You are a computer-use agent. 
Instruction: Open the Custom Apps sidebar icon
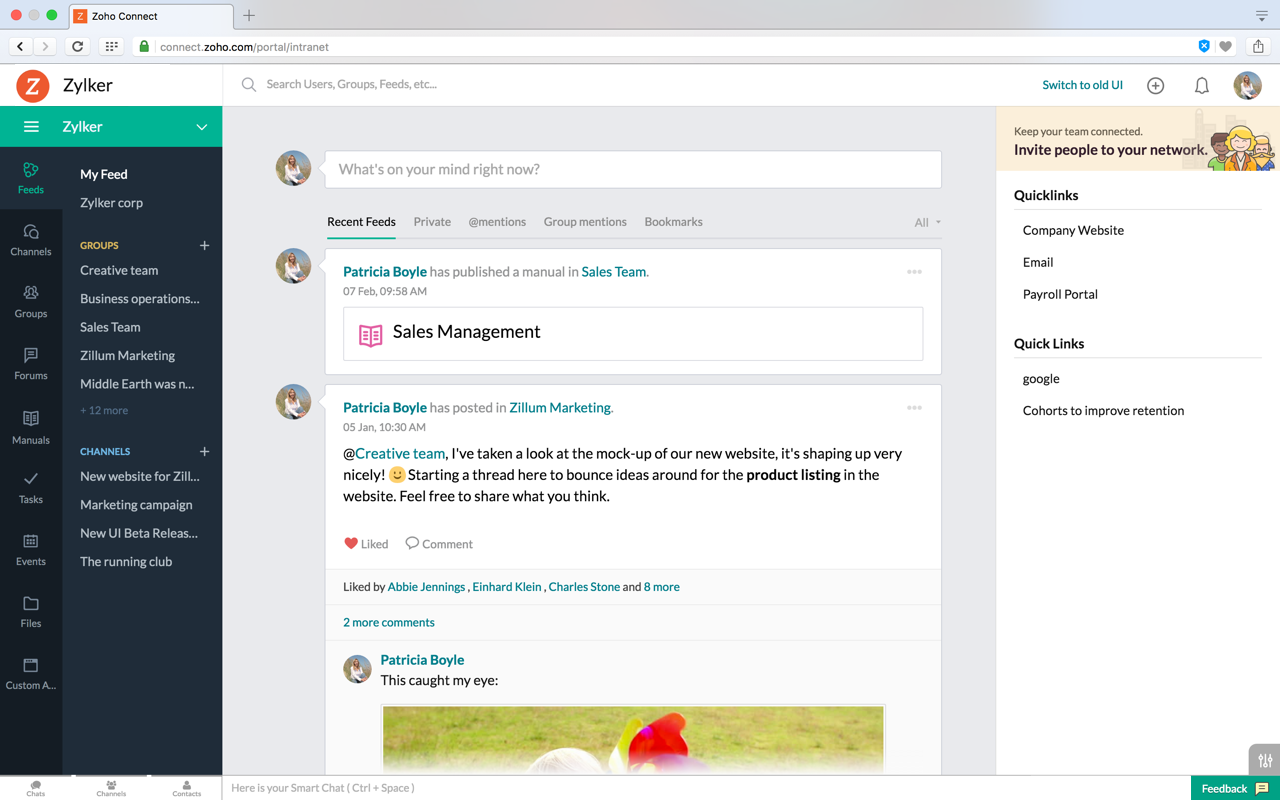point(31,674)
